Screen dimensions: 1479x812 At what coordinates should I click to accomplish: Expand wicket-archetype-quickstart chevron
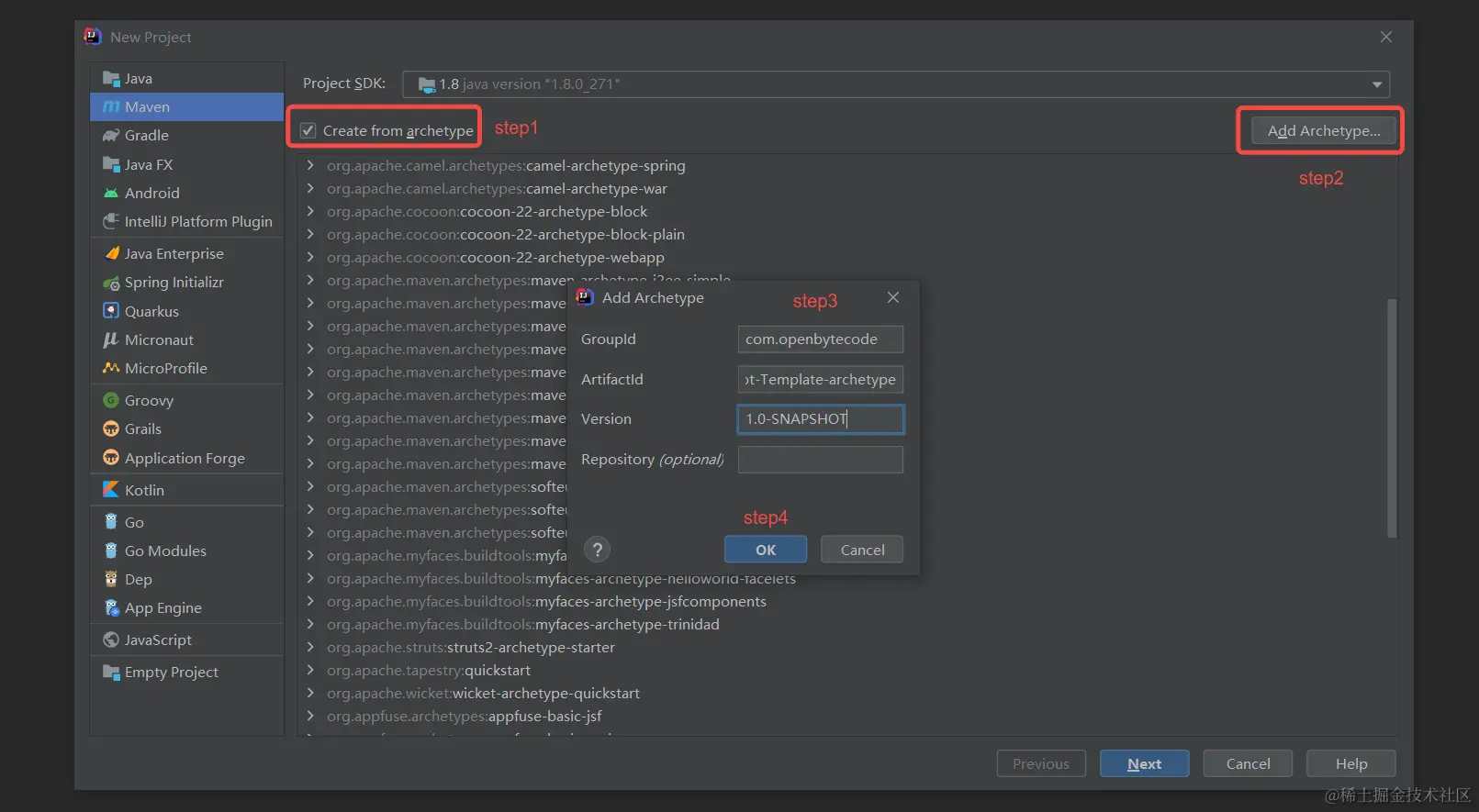[x=310, y=693]
